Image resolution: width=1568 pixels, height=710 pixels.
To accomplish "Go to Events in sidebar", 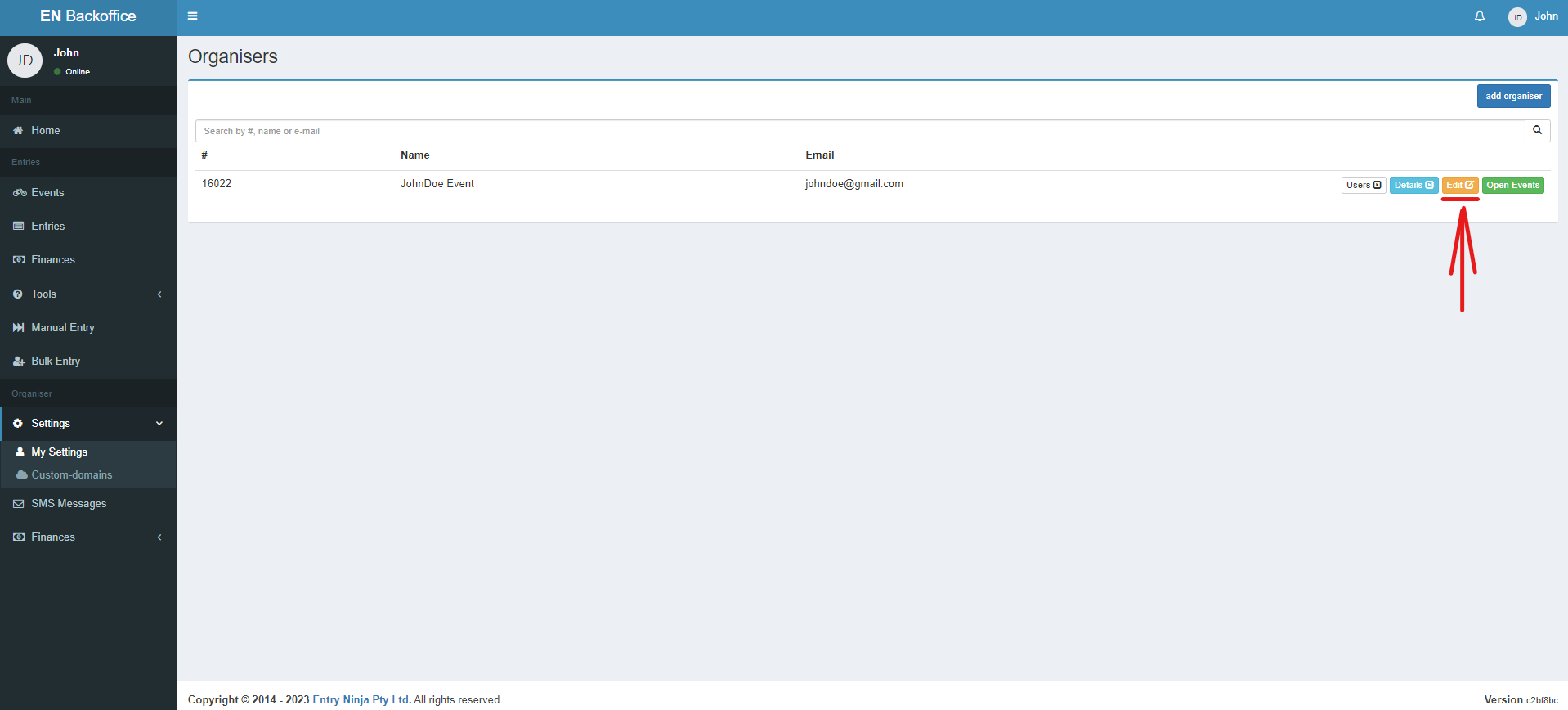I will (88, 193).
